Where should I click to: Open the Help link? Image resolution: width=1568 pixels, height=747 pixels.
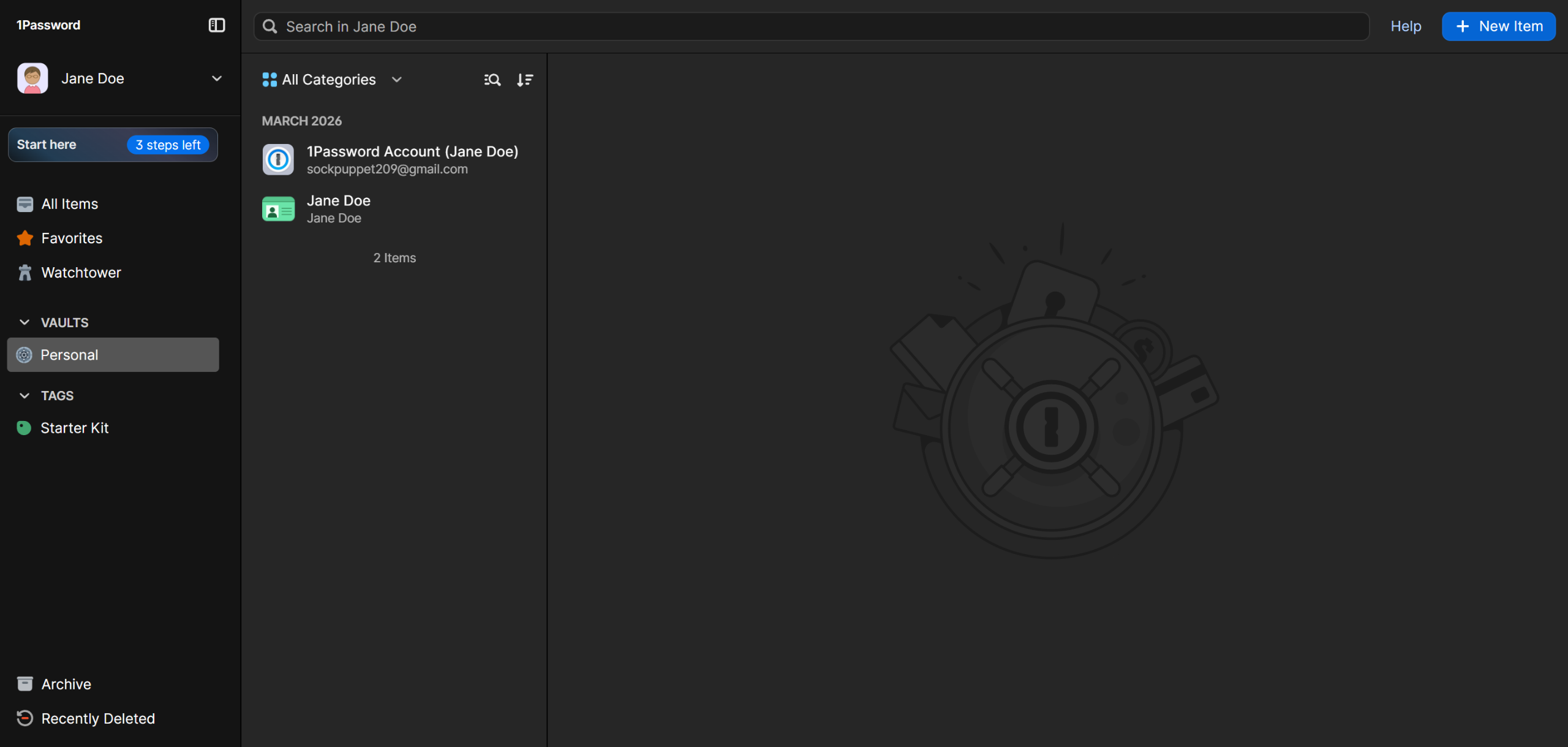(1405, 26)
